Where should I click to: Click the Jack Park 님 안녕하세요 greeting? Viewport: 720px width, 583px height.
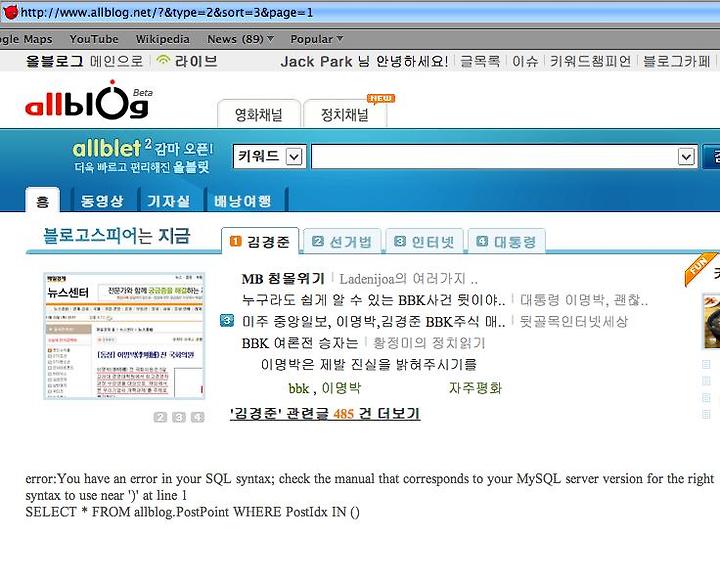(364, 61)
